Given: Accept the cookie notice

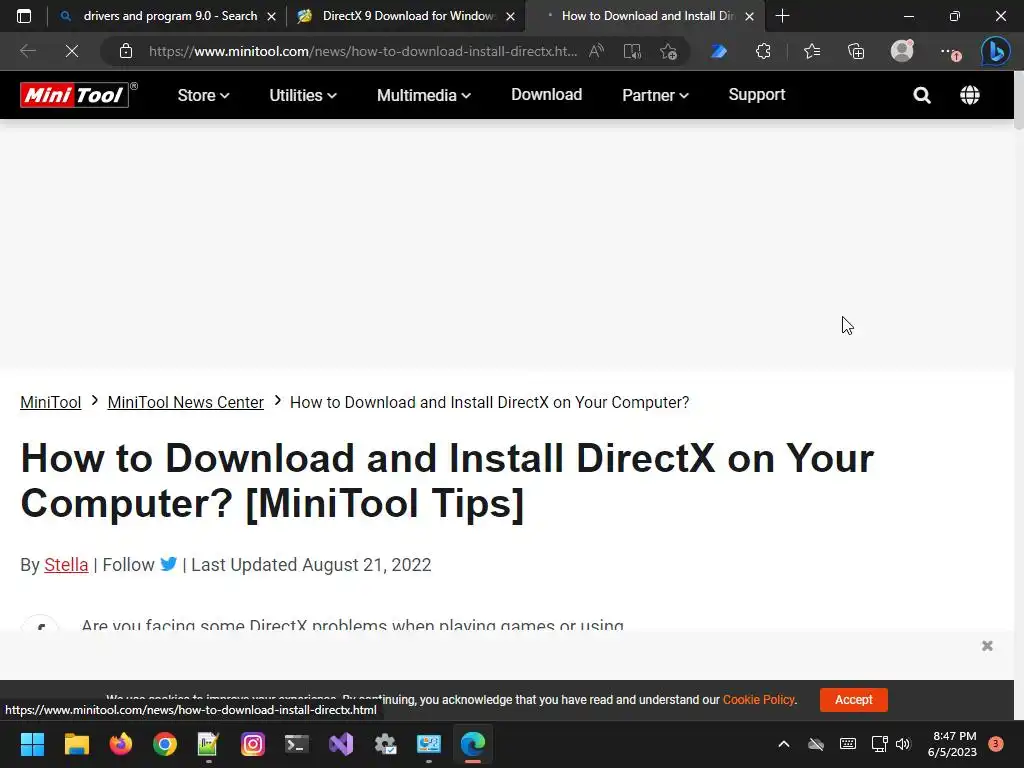Looking at the screenshot, I should click(854, 699).
